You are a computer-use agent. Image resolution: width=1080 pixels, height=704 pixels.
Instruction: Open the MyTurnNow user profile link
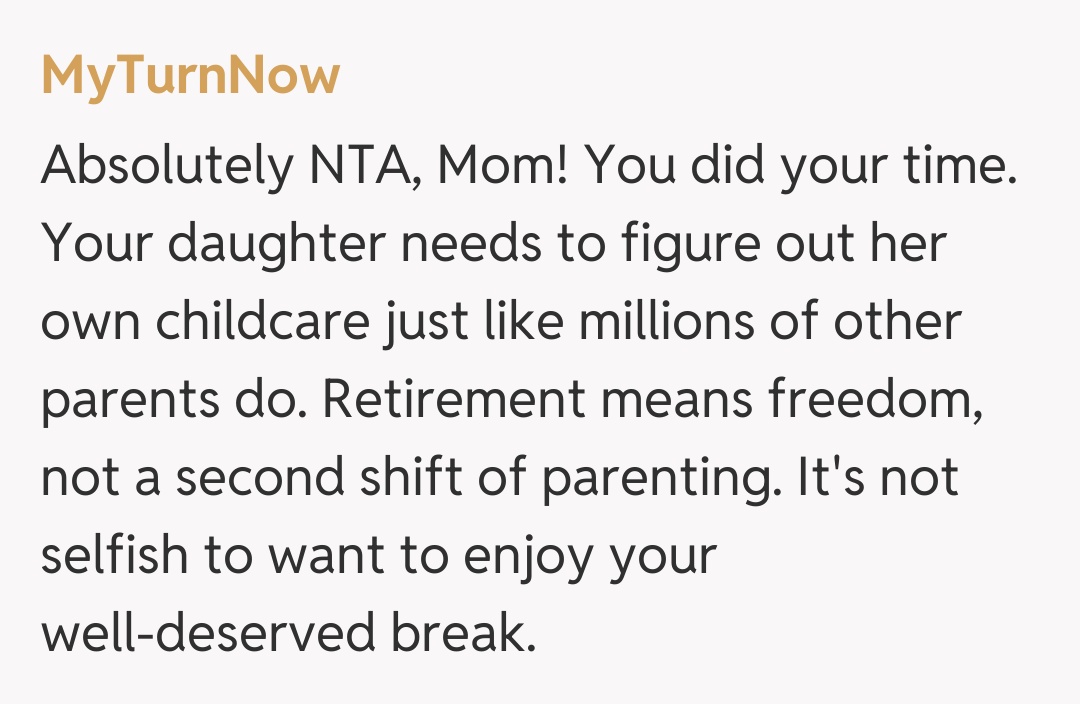pos(190,76)
